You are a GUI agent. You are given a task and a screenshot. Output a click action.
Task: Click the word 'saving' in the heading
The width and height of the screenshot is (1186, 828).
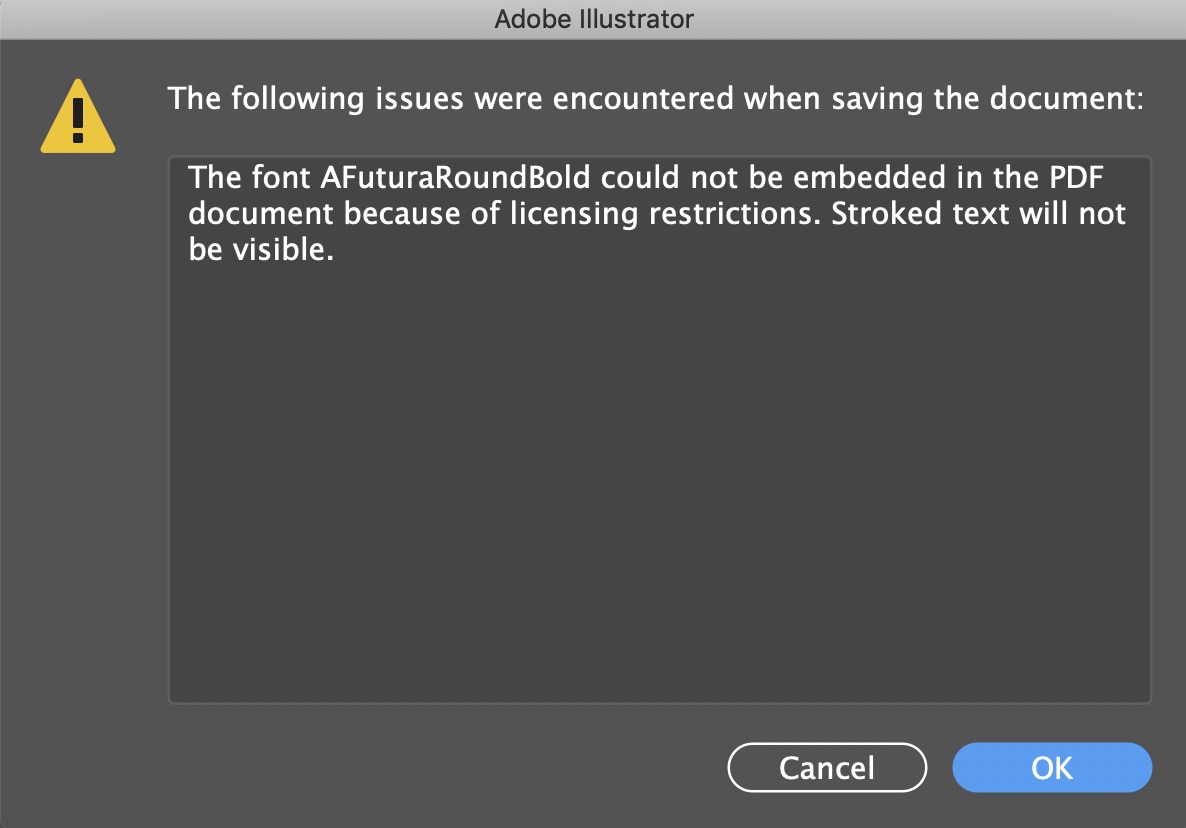(x=877, y=100)
